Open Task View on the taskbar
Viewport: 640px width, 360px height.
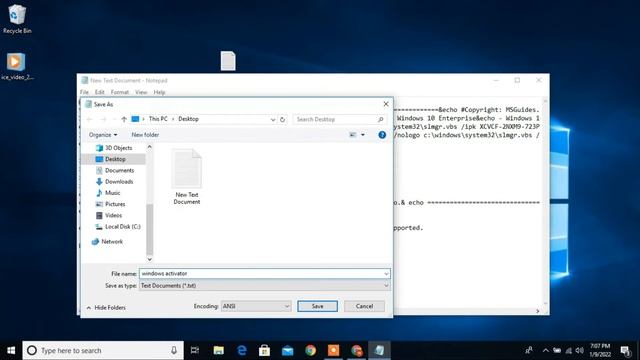pos(195,350)
